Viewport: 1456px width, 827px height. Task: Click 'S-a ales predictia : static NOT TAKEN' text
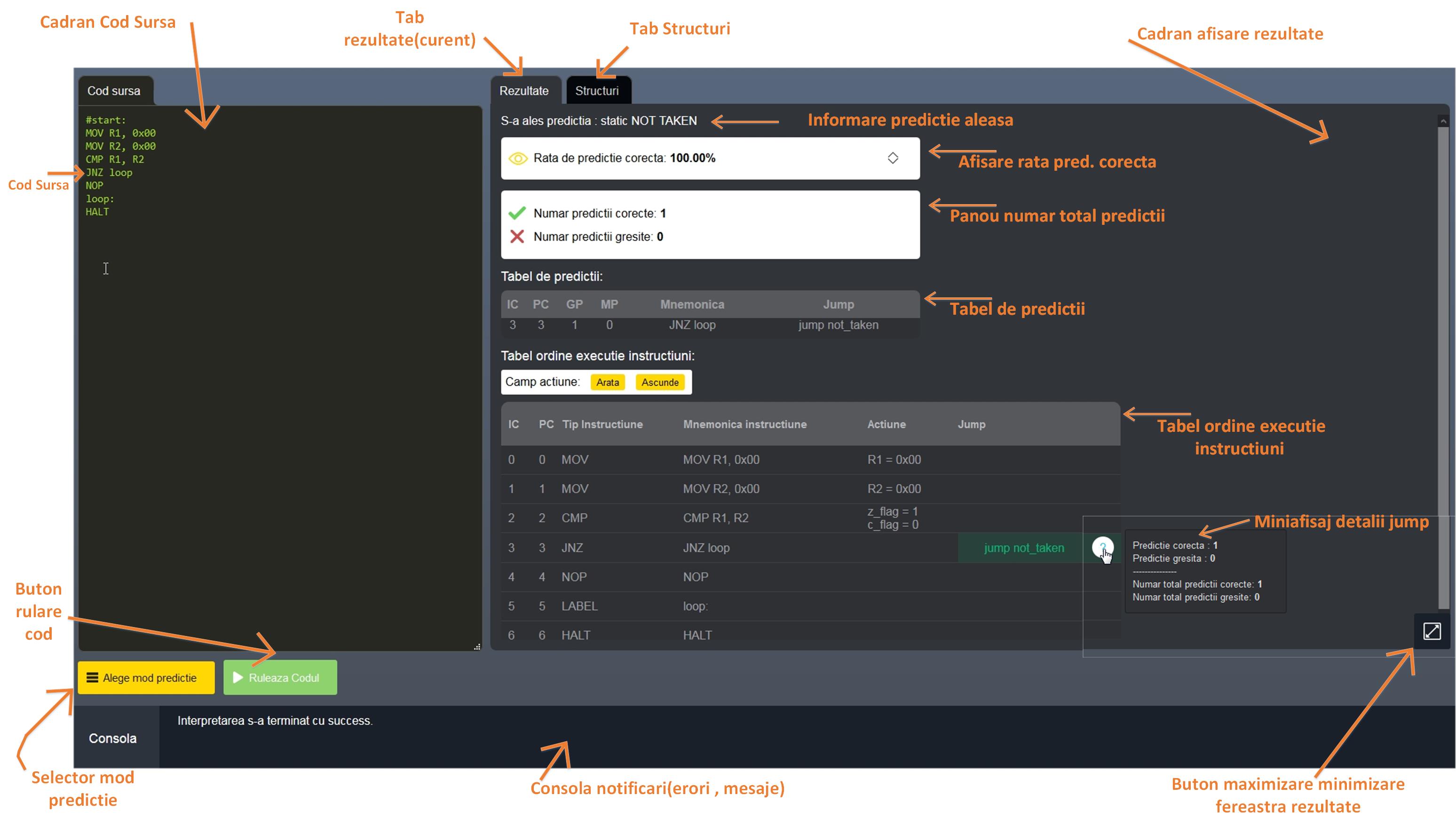(598, 120)
